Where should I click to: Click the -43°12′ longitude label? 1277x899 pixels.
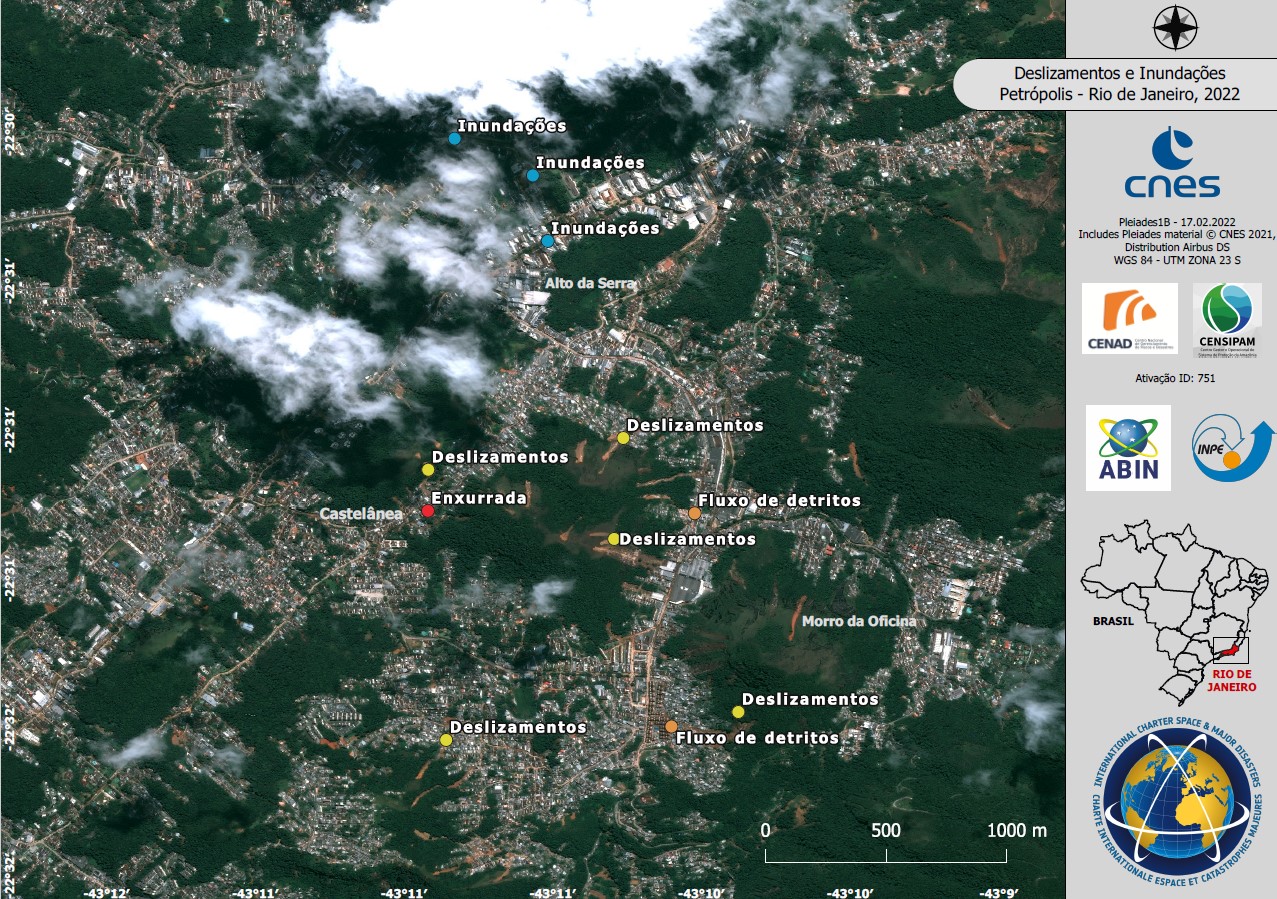coord(105,893)
